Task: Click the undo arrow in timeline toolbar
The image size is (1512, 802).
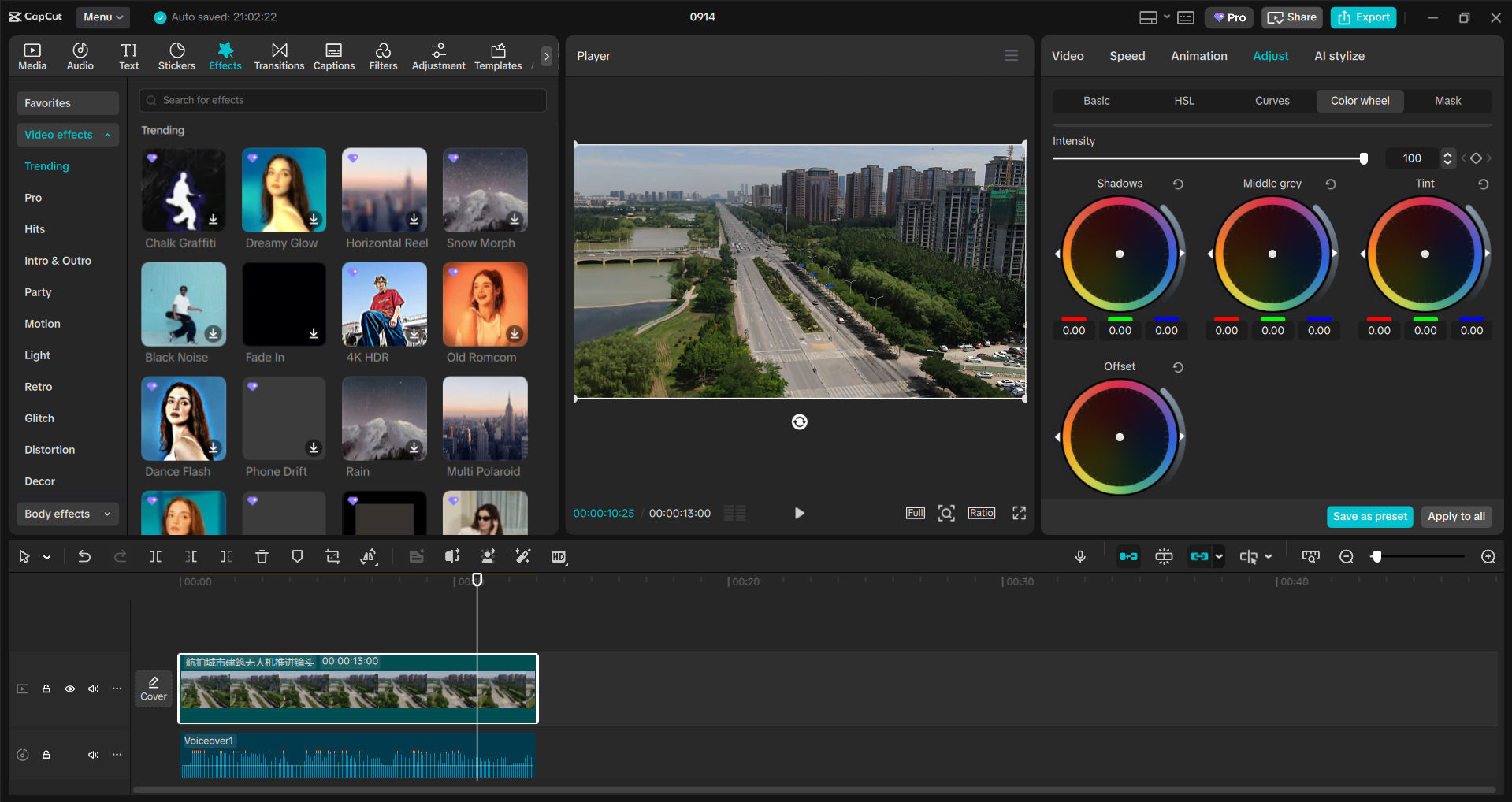Action: pos(84,557)
